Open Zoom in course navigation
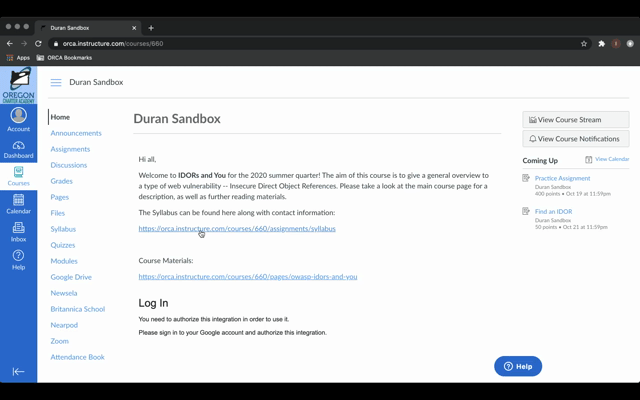 tap(60, 341)
